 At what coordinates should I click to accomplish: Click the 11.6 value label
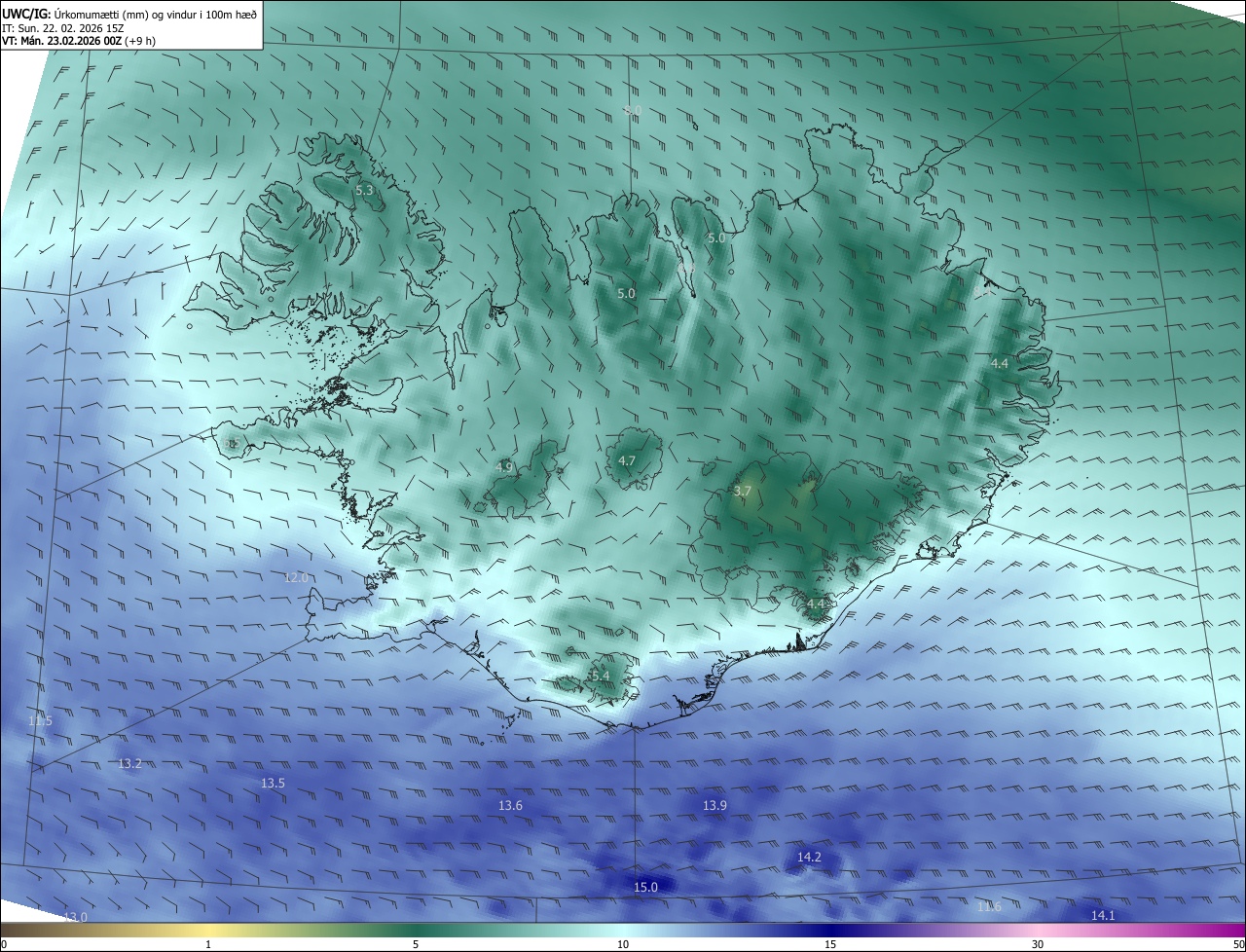coord(989,907)
